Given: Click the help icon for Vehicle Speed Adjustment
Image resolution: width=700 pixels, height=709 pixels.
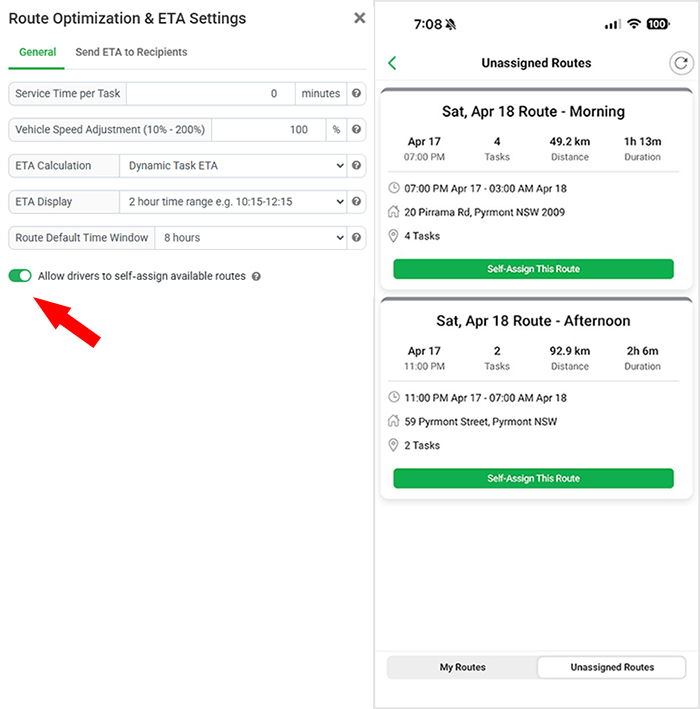Looking at the screenshot, I should pos(356,129).
